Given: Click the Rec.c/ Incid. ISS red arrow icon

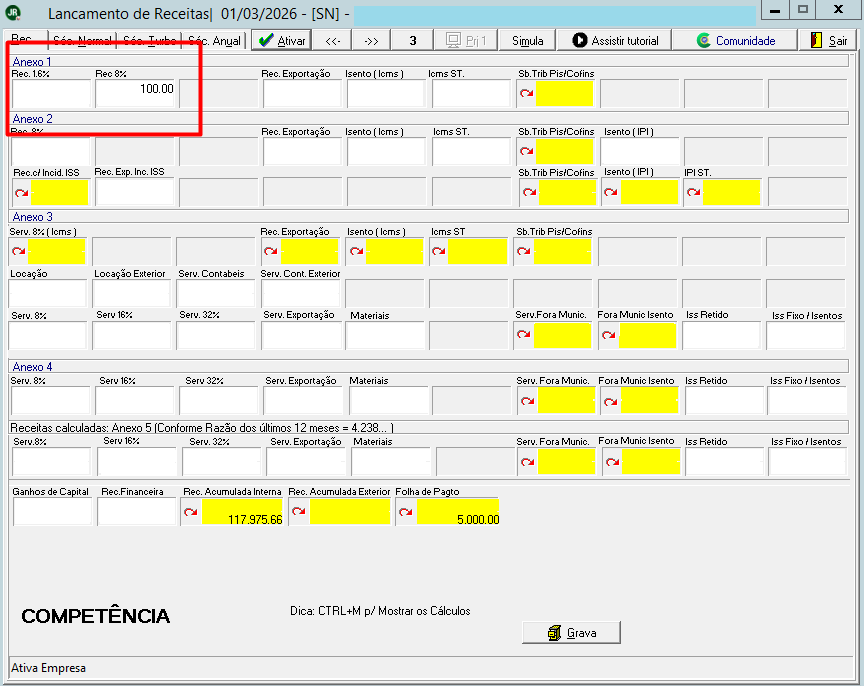Looking at the screenshot, I should pos(22,193).
